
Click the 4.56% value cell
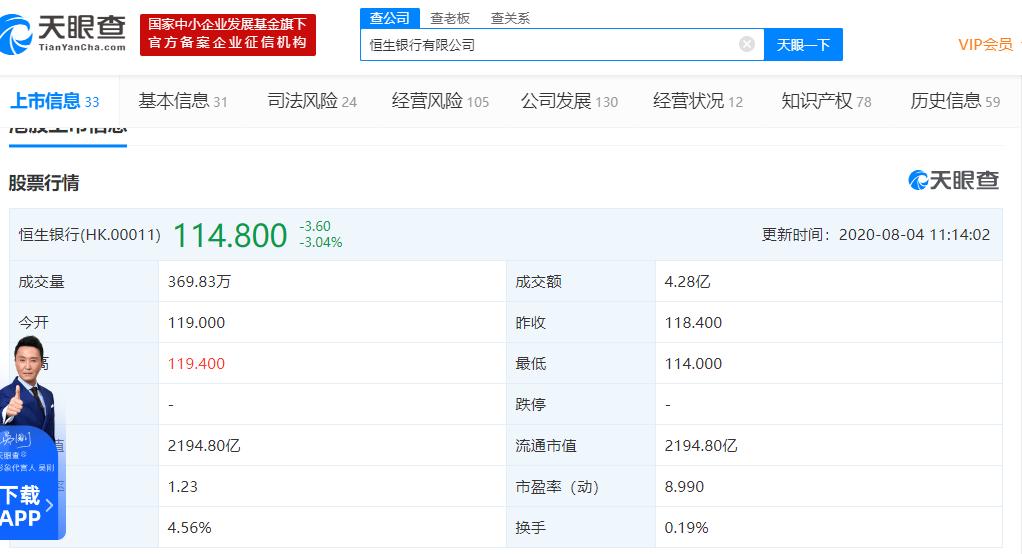click(332, 528)
